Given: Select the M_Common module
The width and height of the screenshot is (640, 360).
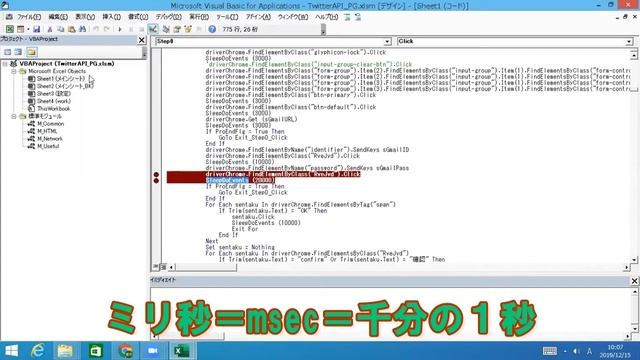Looking at the screenshot, I should (x=51, y=124).
